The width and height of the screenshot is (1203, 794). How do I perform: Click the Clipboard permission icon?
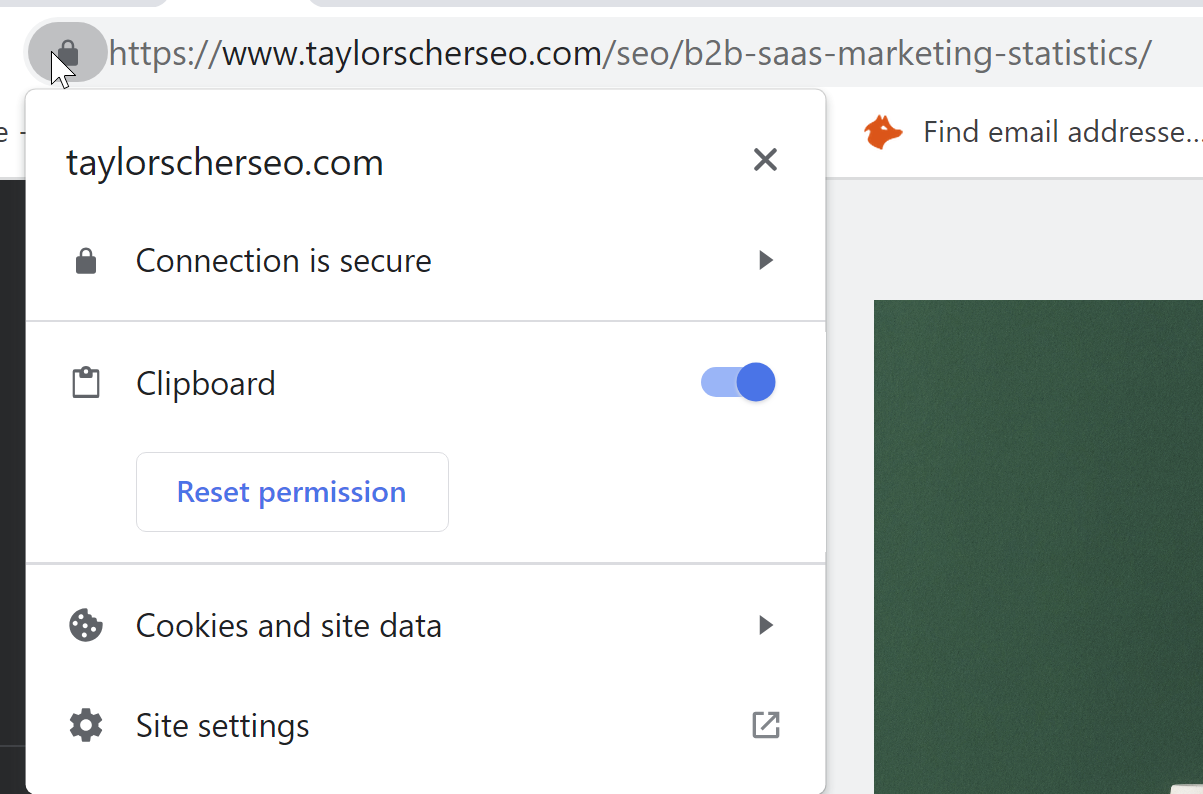[86, 383]
